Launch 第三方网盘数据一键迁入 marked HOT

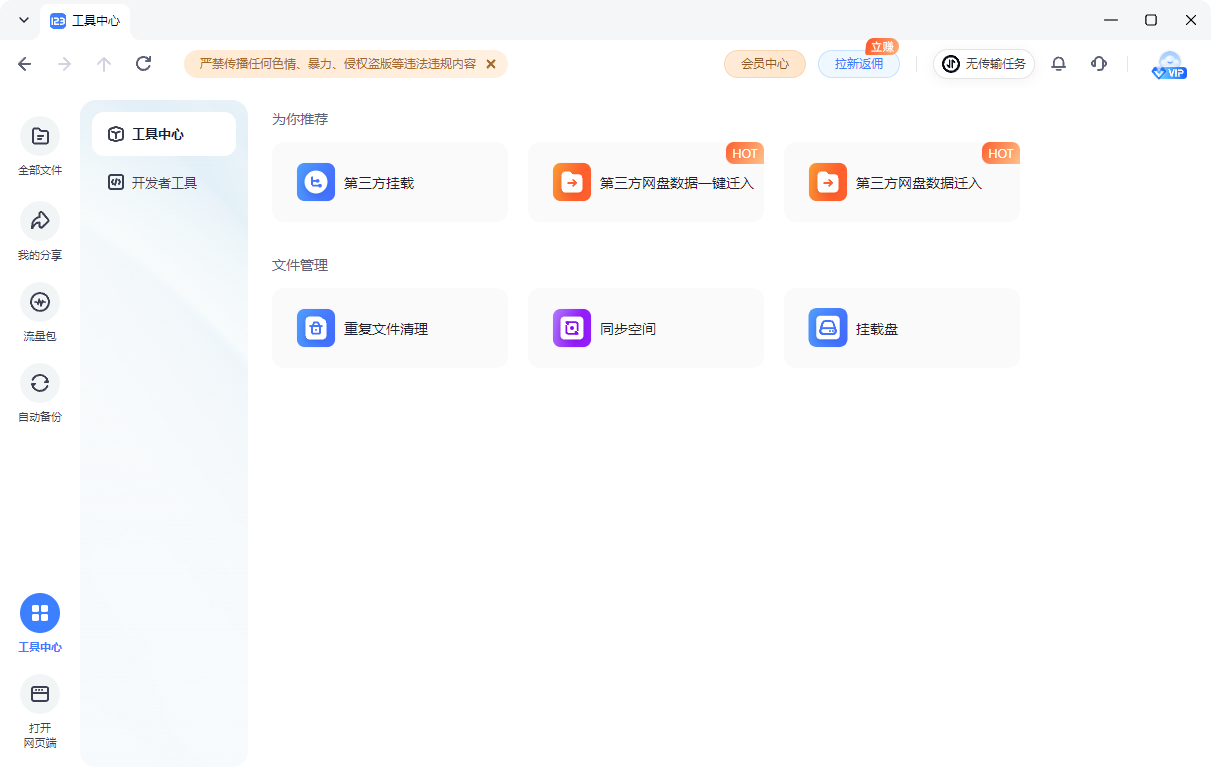(x=646, y=182)
